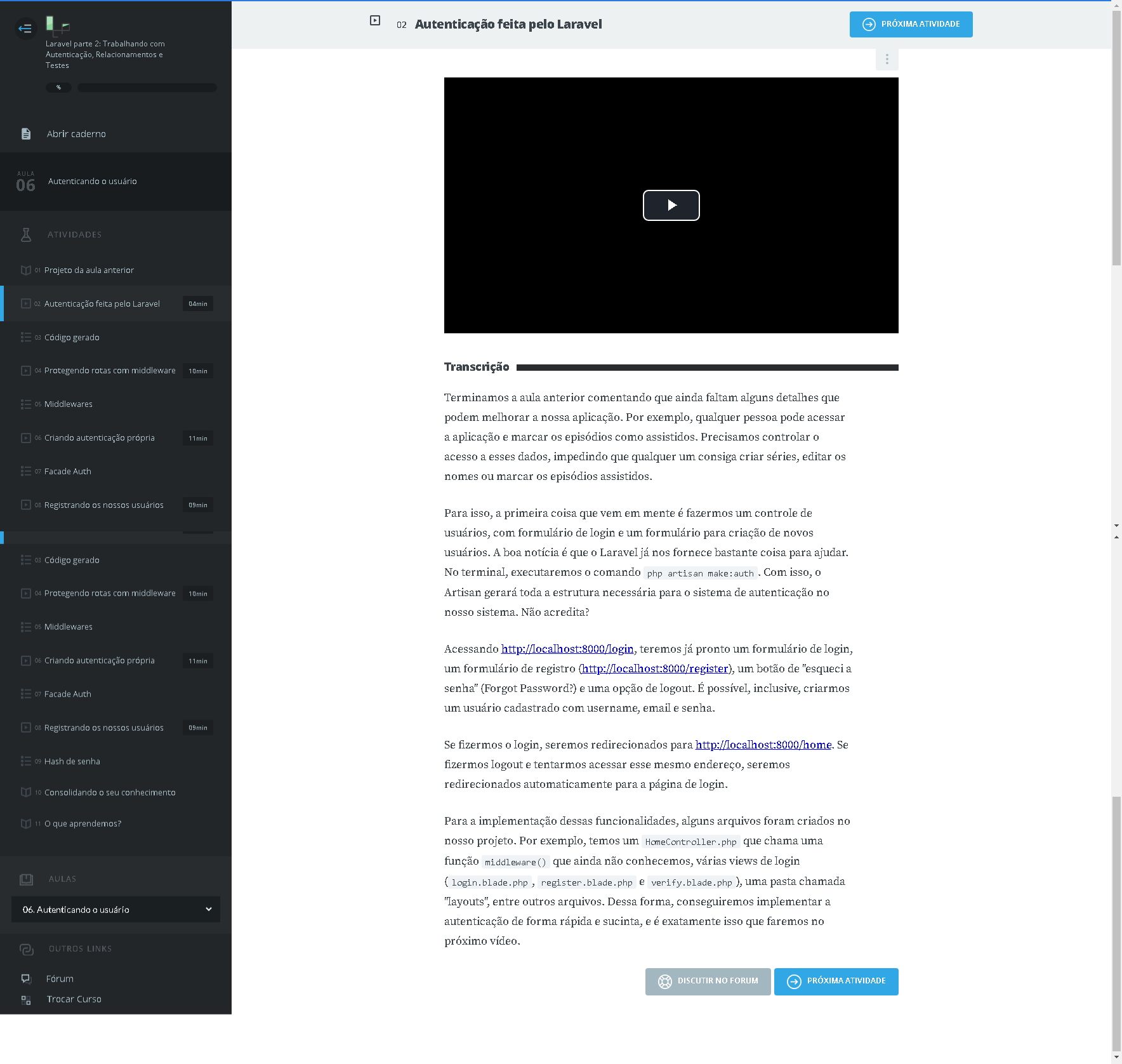Select 'Consolidando o seu conhecimento' activity

(110, 793)
